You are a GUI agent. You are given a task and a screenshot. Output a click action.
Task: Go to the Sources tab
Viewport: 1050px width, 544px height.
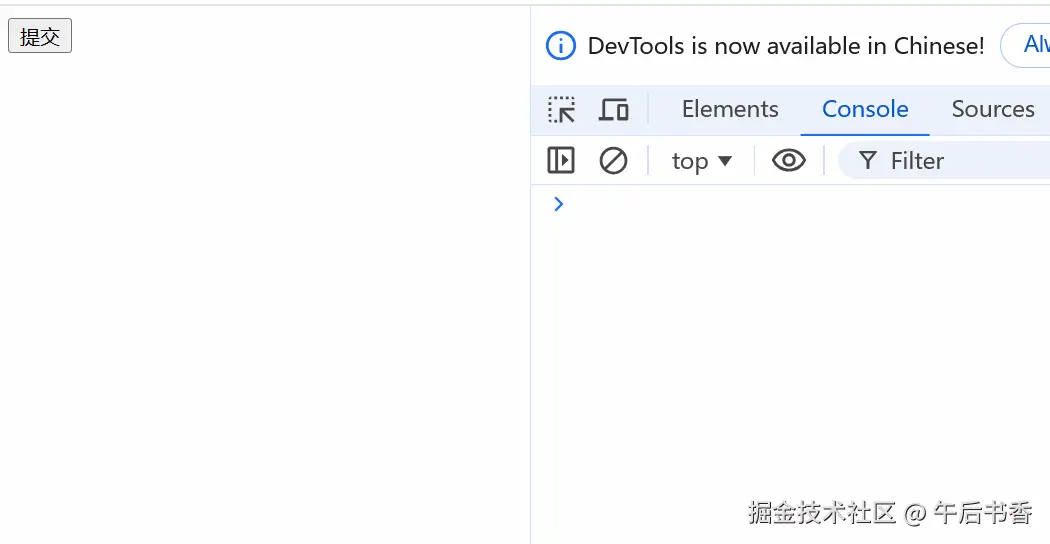tap(993, 110)
